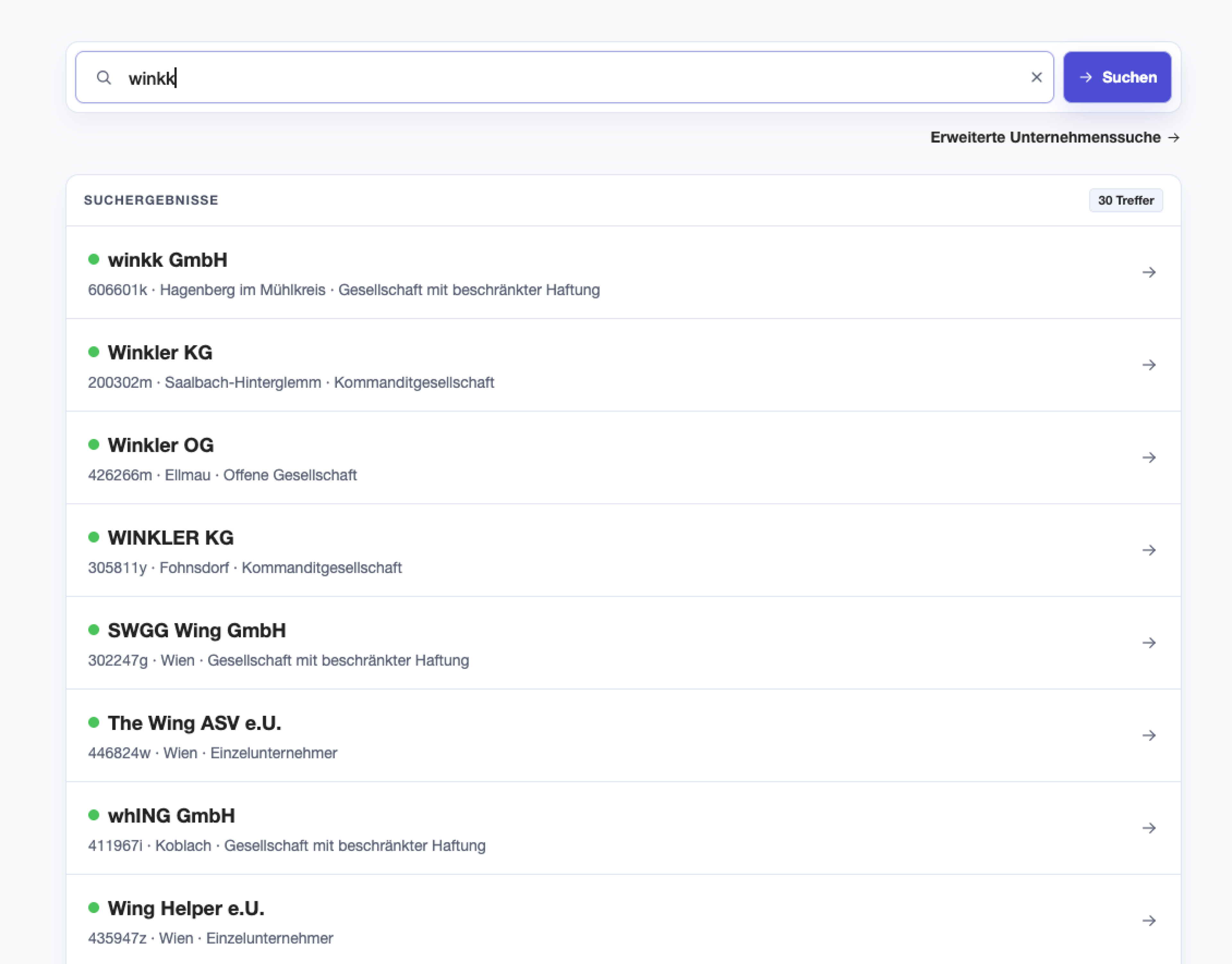
Task: Open the Wing Helper e.U. result
Action: [x=623, y=919]
